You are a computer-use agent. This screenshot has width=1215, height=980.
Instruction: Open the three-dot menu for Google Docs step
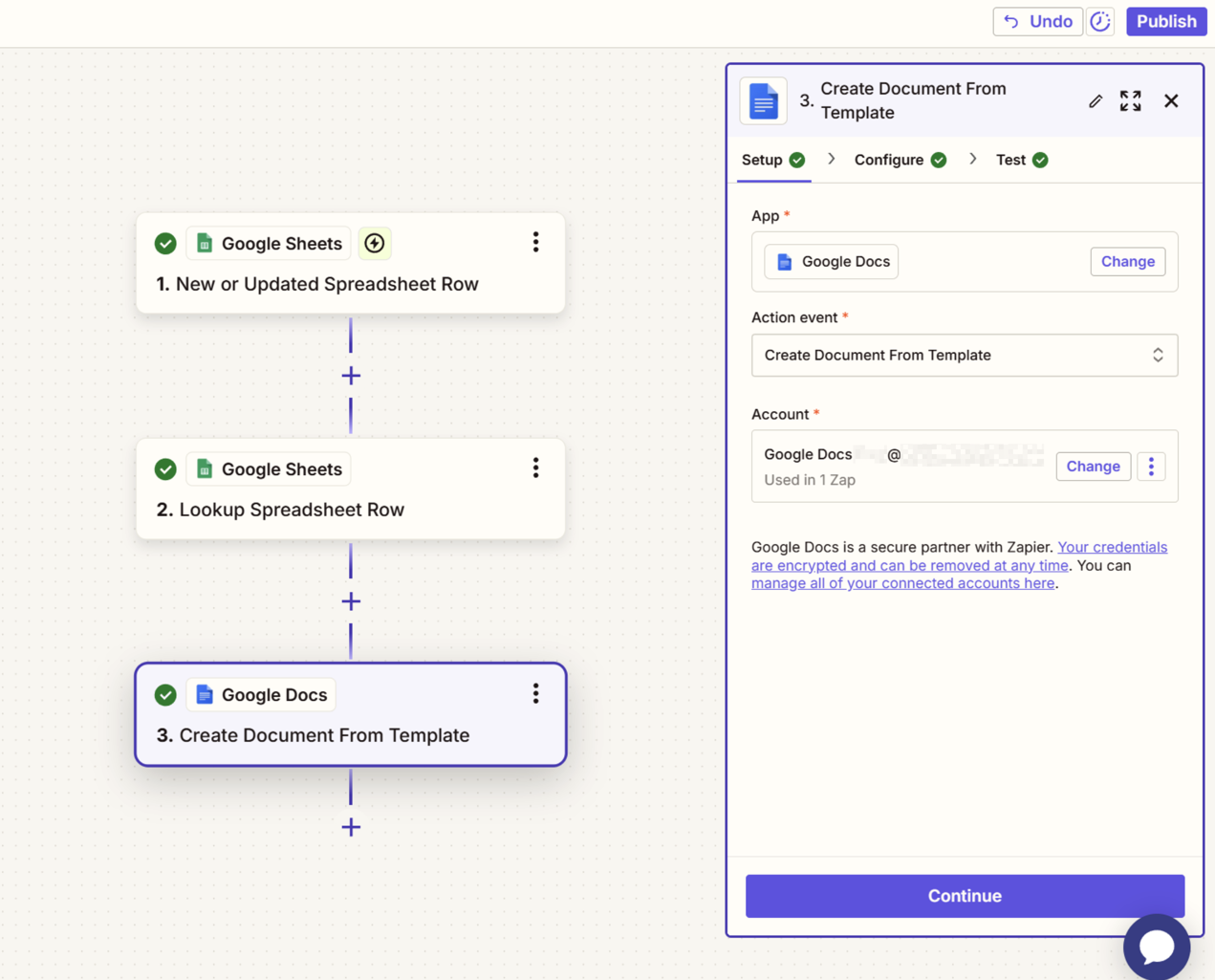(535, 694)
